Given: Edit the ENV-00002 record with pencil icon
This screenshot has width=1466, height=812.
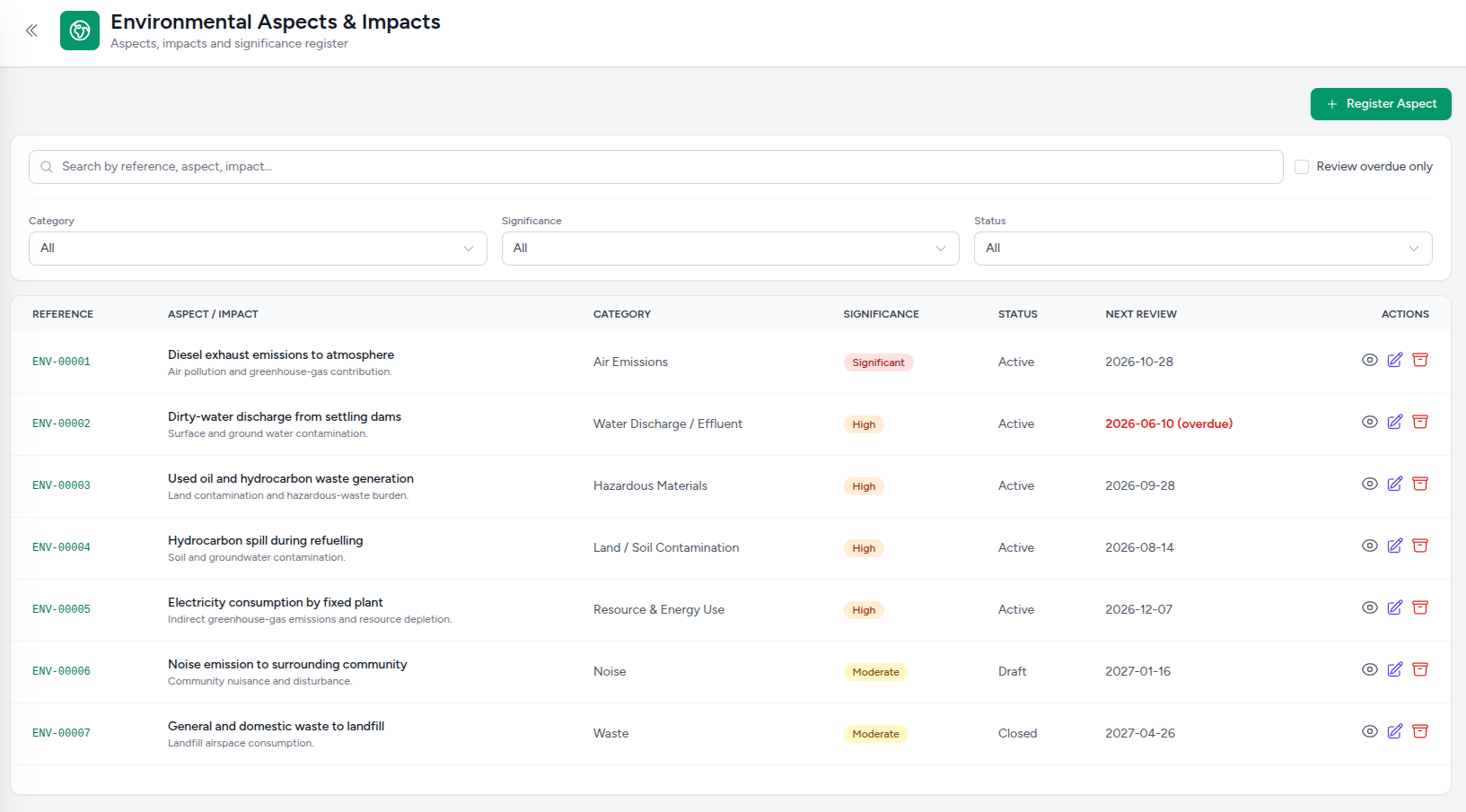Looking at the screenshot, I should (1394, 422).
